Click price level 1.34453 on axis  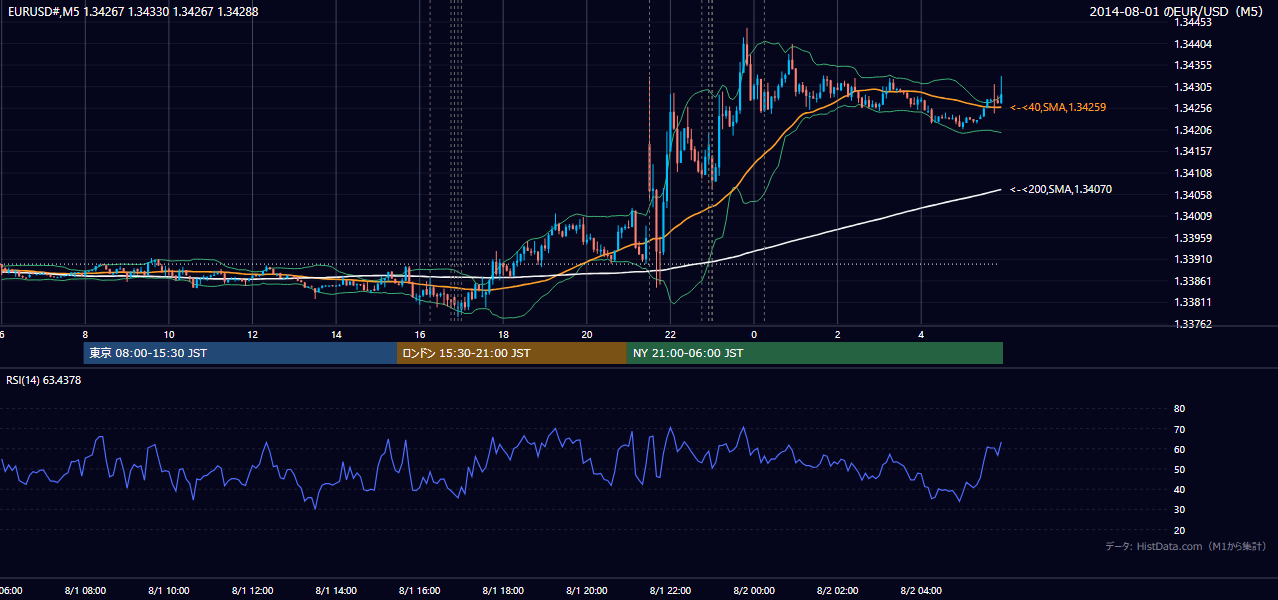click(x=1193, y=22)
